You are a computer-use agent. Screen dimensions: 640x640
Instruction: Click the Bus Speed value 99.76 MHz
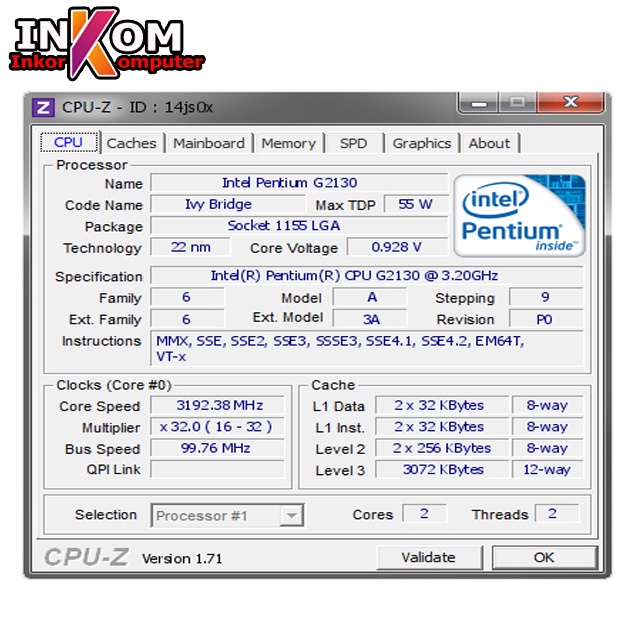coord(217,448)
